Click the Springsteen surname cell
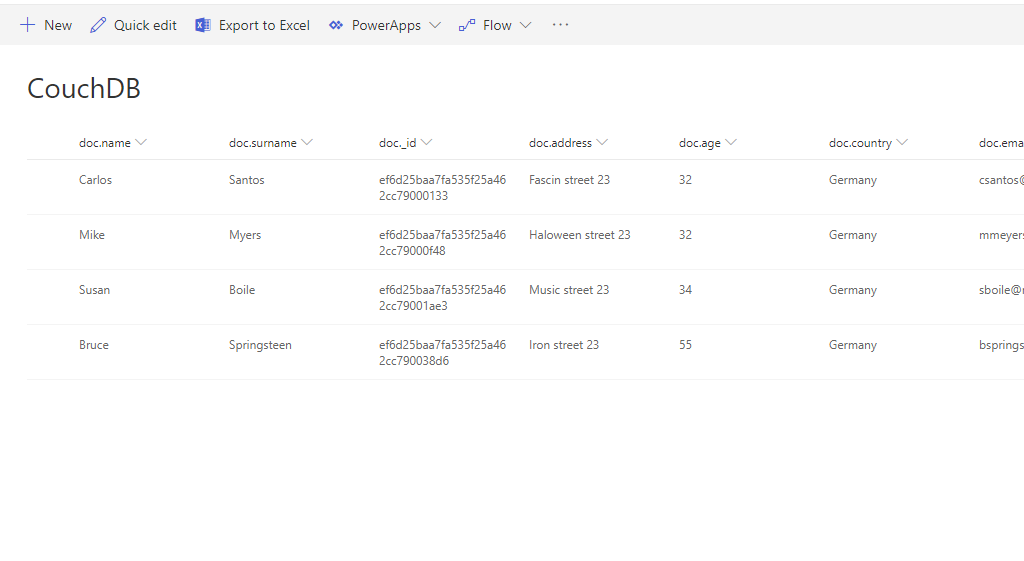Screen dimensions: 1024x561 point(260,345)
